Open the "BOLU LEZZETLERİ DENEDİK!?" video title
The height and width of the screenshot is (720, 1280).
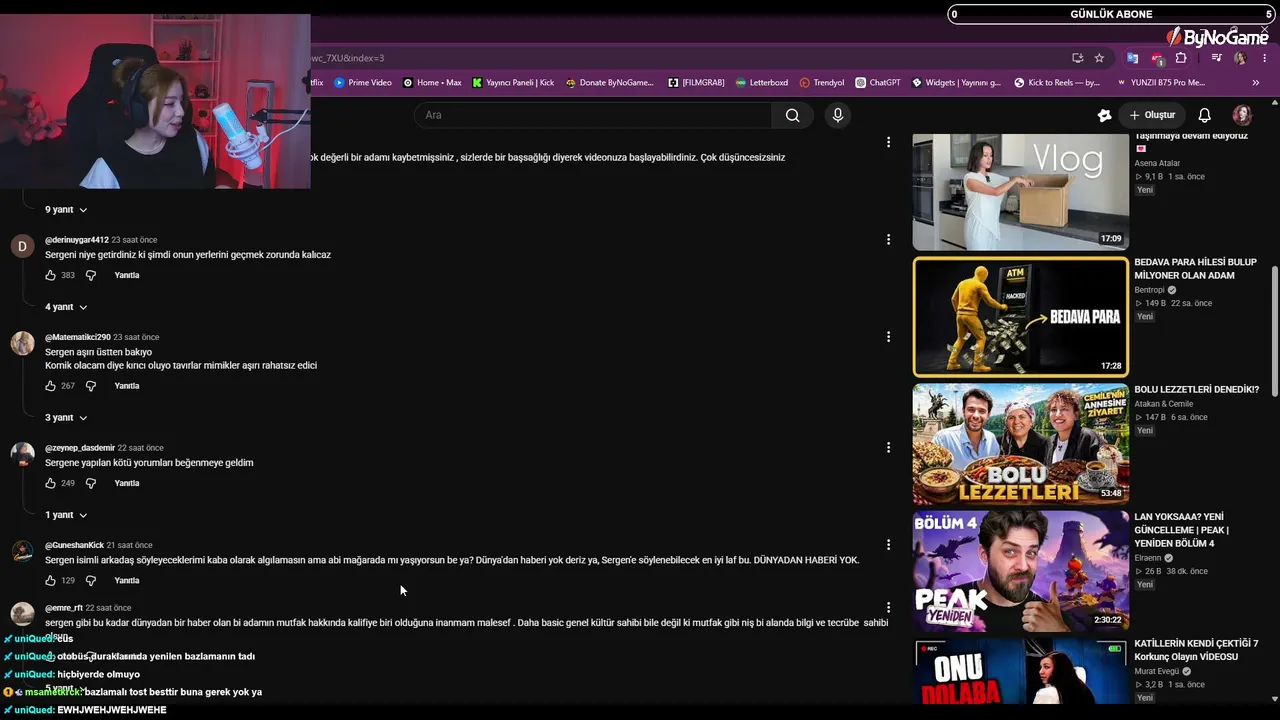coord(1196,389)
